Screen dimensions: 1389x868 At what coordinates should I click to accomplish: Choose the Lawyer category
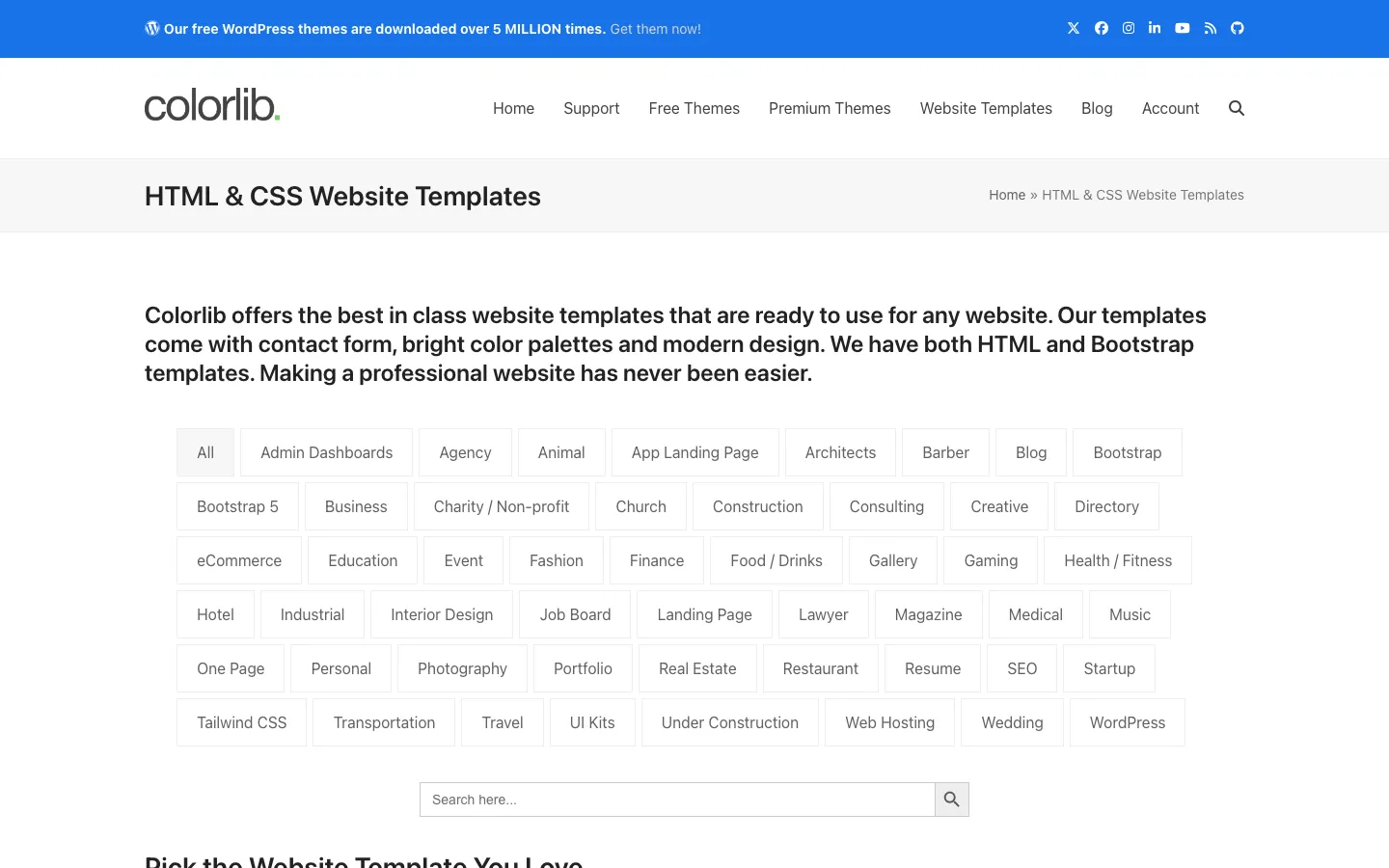(x=823, y=614)
